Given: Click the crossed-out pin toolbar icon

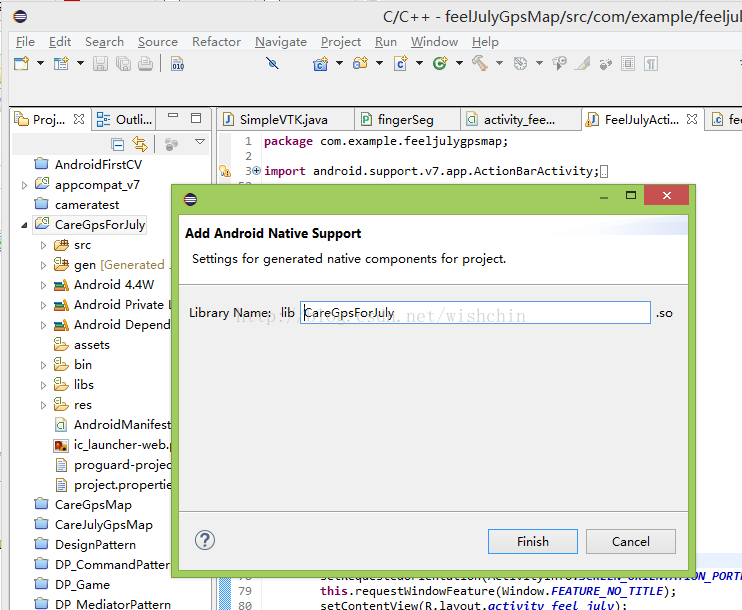Looking at the screenshot, I should [x=272, y=63].
